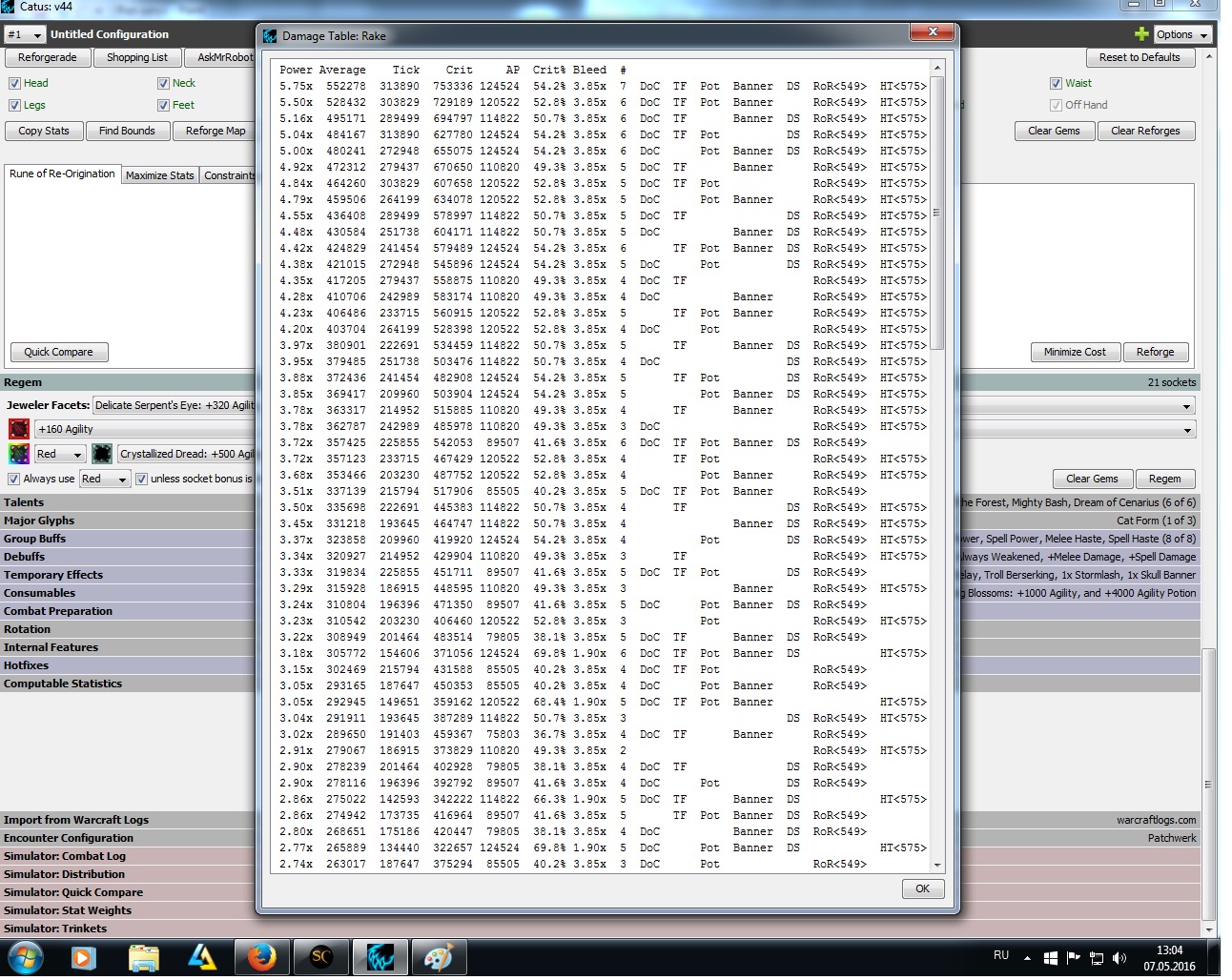Open the Options dropdown

(x=1182, y=34)
